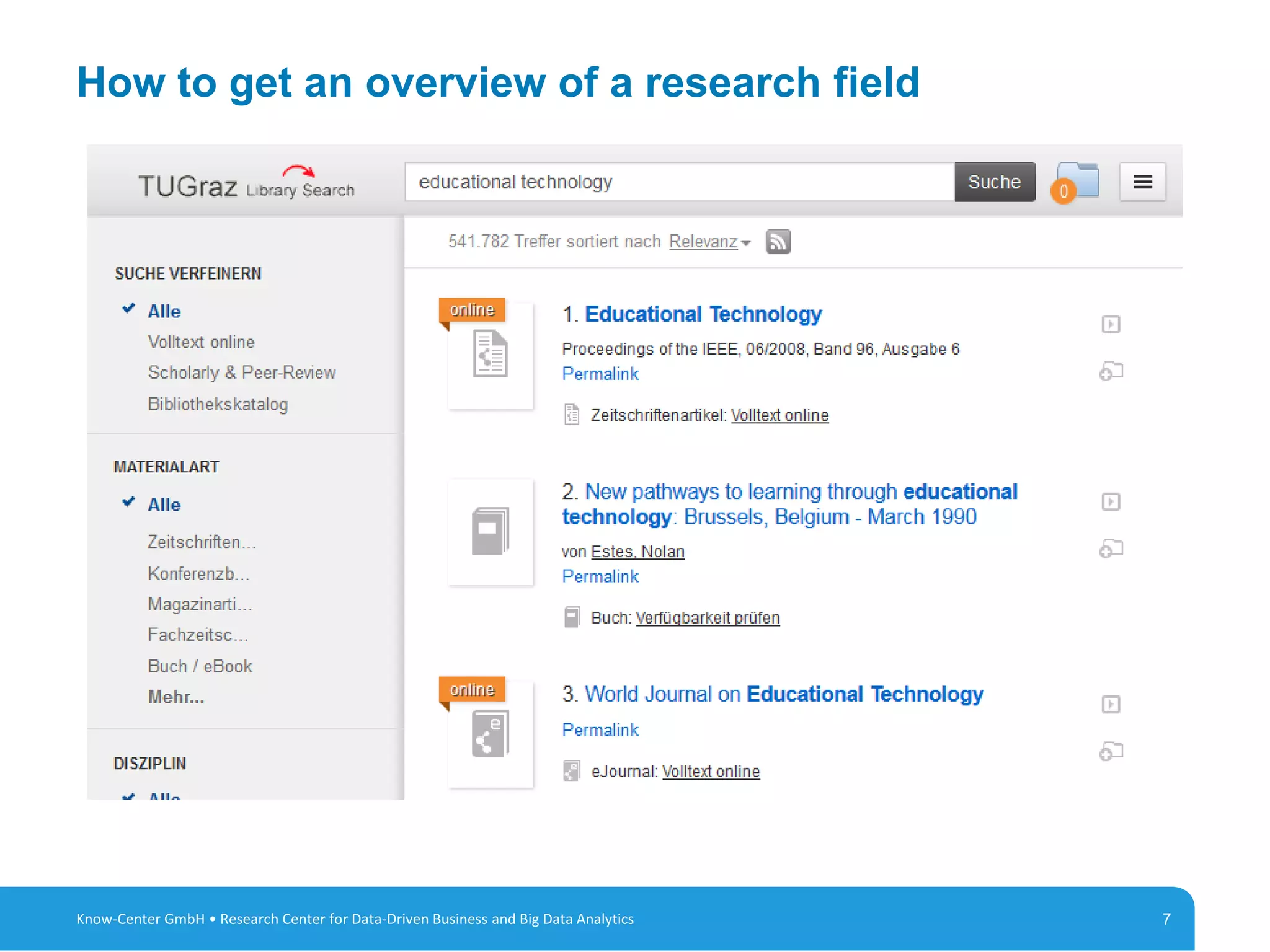Viewport: 1270px width, 952px height.
Task: Expand preview arrow icon for result 3
Action: (1111, 704)
